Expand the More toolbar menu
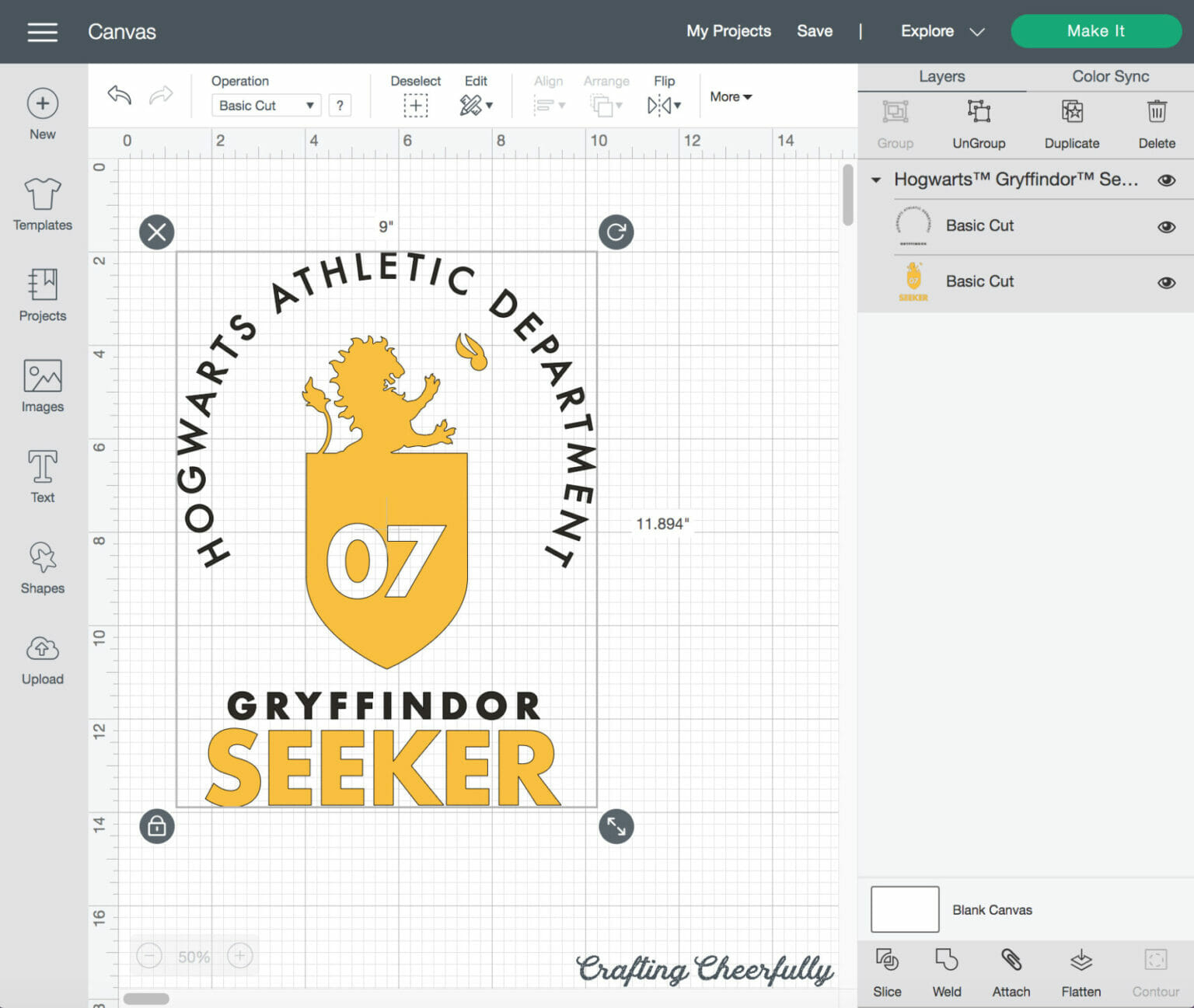 (731, 97)
